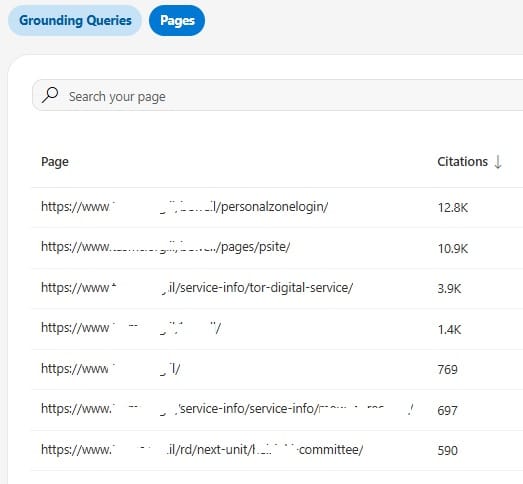Screen dimensions: 523x484
Task: Open the rd/next-unit committee page link
Action: 202,450
